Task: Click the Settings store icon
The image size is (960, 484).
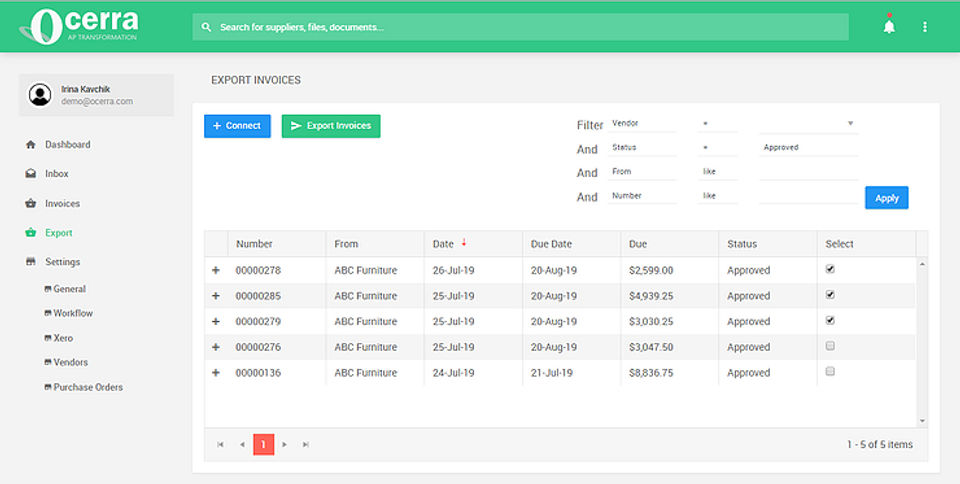Action: point(31,262)
